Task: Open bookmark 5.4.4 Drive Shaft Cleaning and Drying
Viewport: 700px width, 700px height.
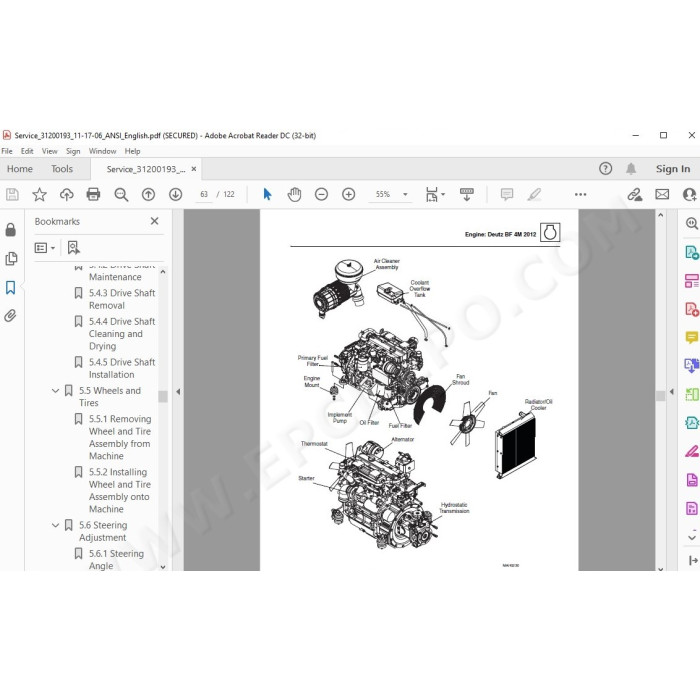Action: (121, 333)
